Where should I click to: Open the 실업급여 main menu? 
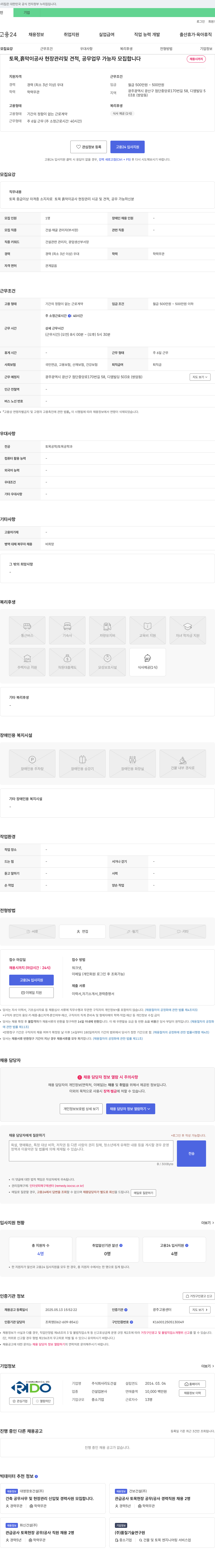click(106, 35)
